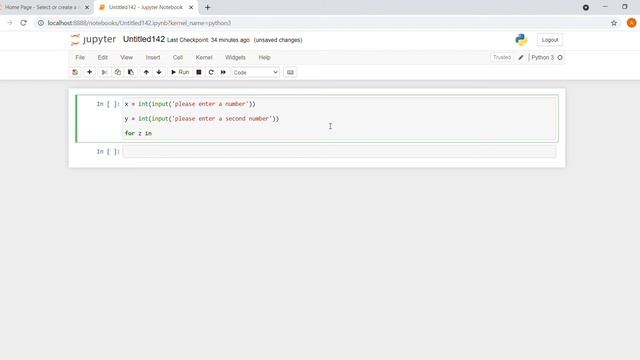Screen dimensions: 640x360
Task: Open the Insert menu
Action: point(153,58)
